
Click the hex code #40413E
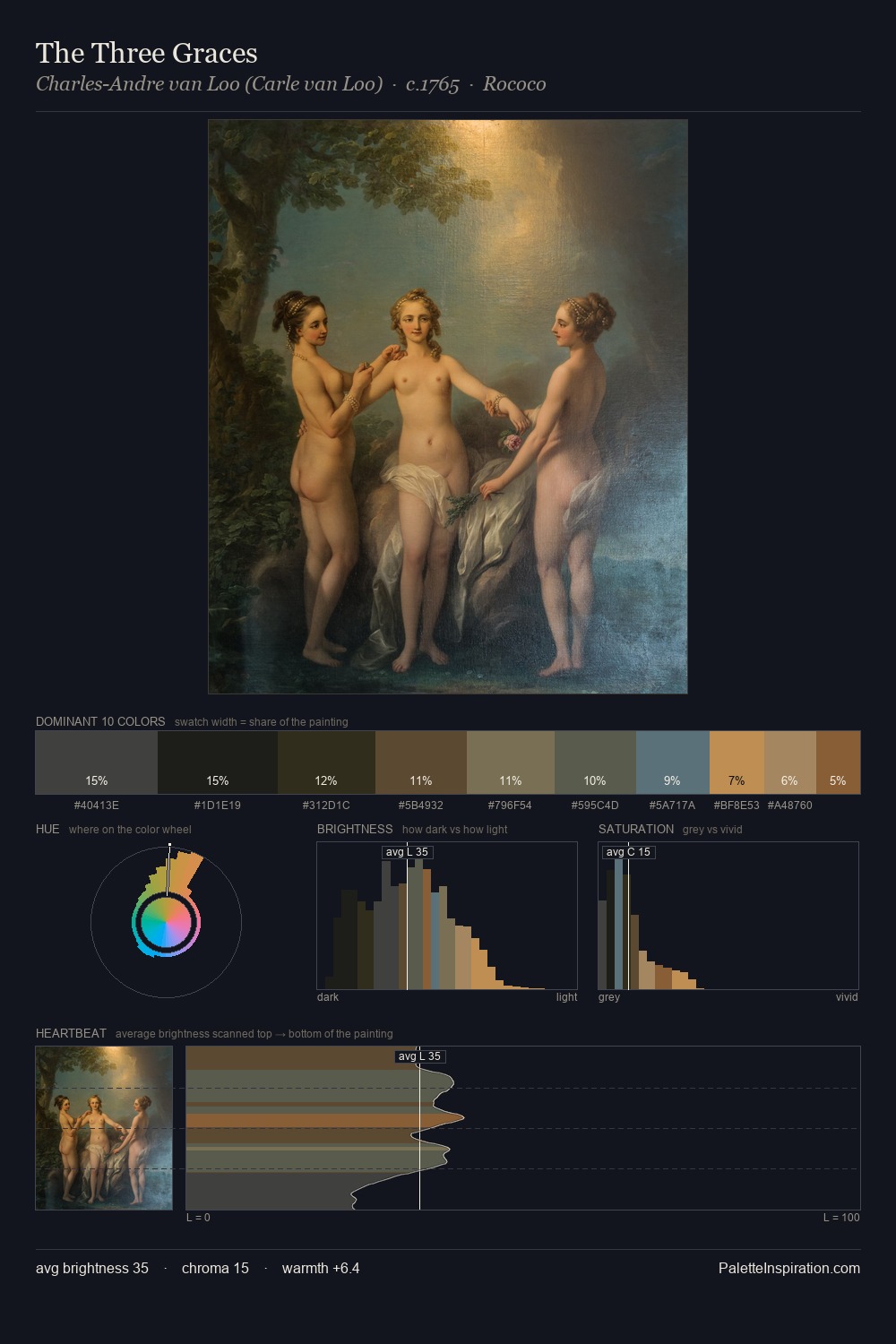tap(97, 806)
